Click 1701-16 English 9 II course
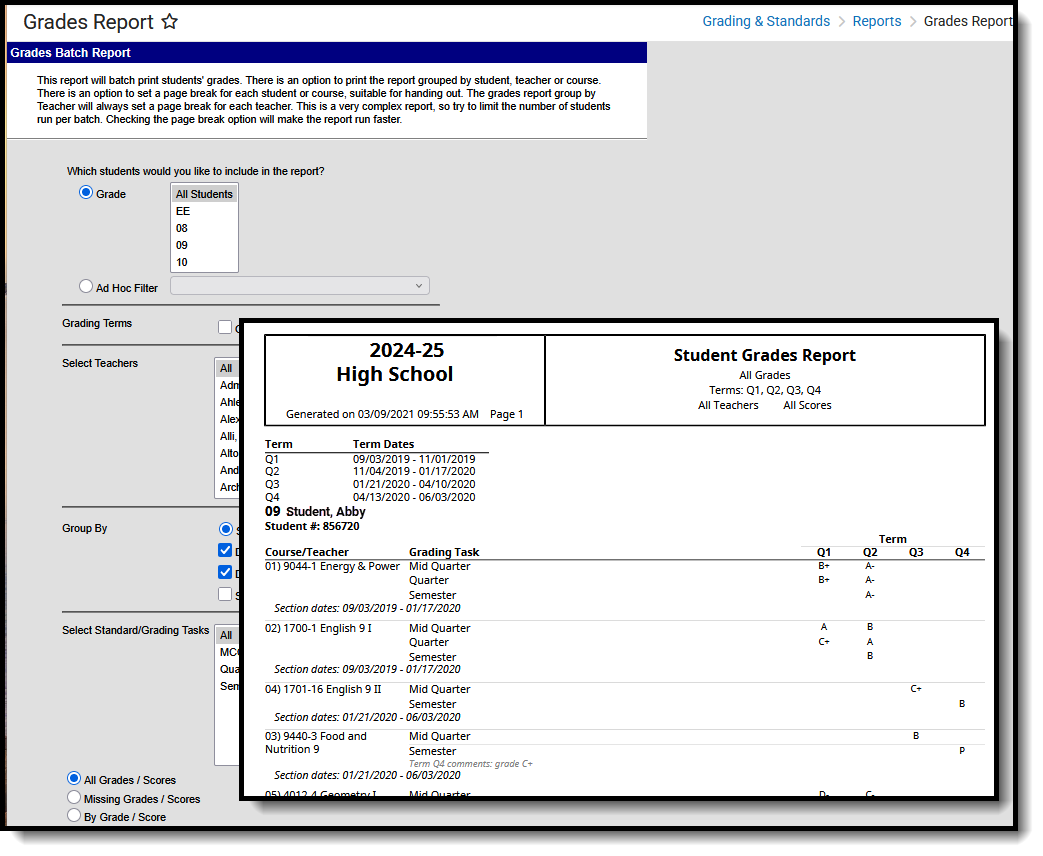Viewport: 1043px width, 856px height. point(323,690)
